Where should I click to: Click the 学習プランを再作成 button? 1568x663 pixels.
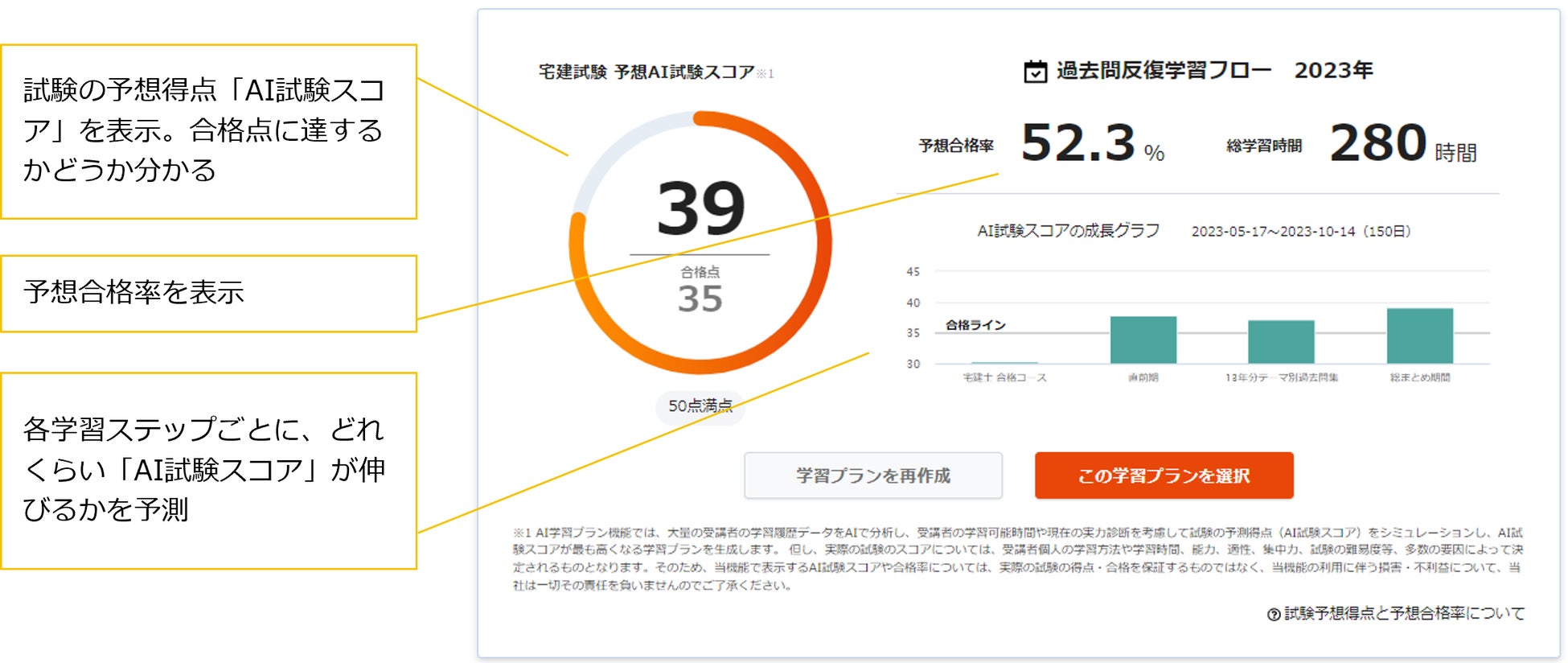click(x=873, y=476)
